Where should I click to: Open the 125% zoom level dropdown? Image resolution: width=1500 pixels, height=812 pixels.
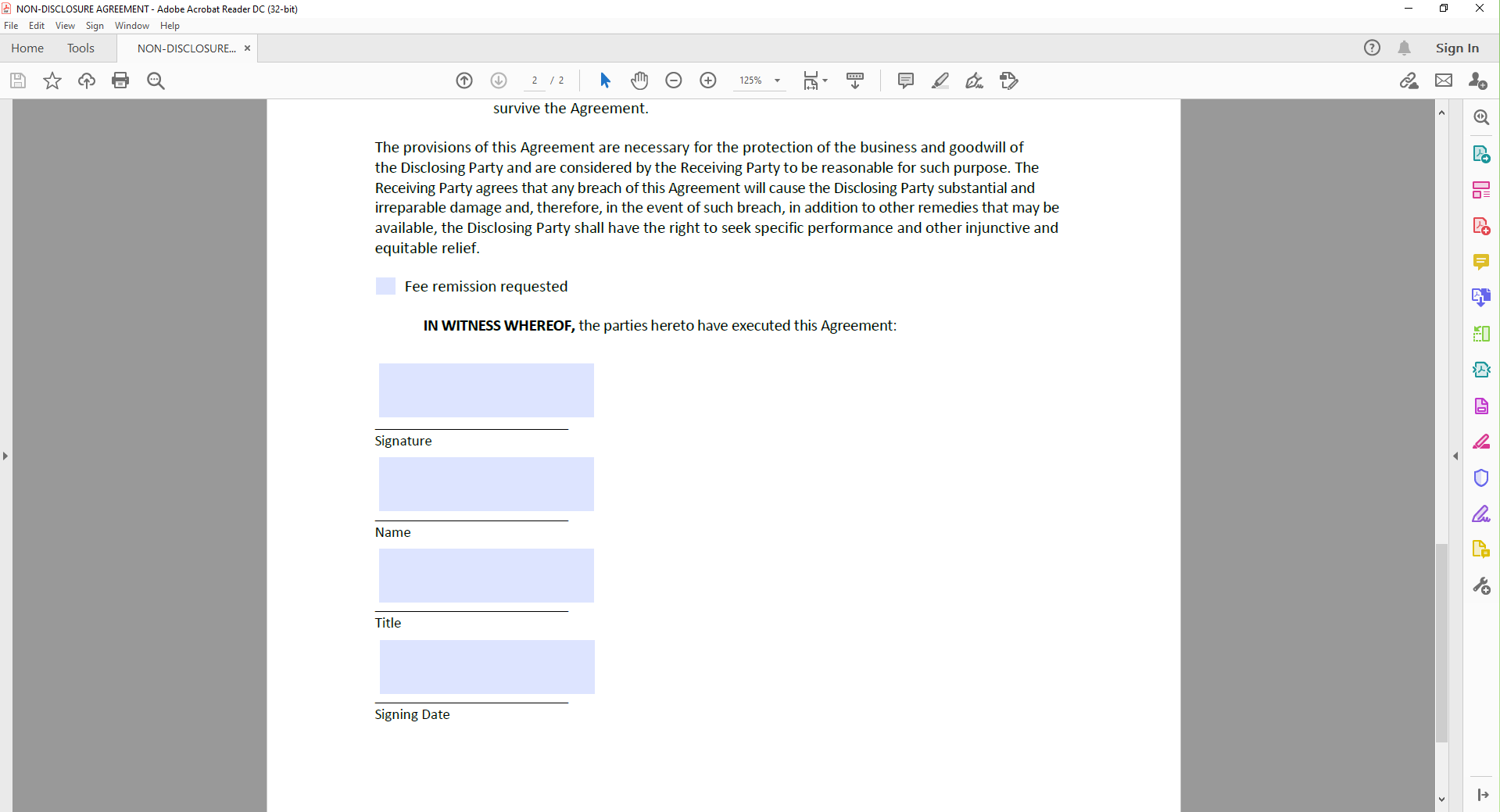[x=775, y=80]
